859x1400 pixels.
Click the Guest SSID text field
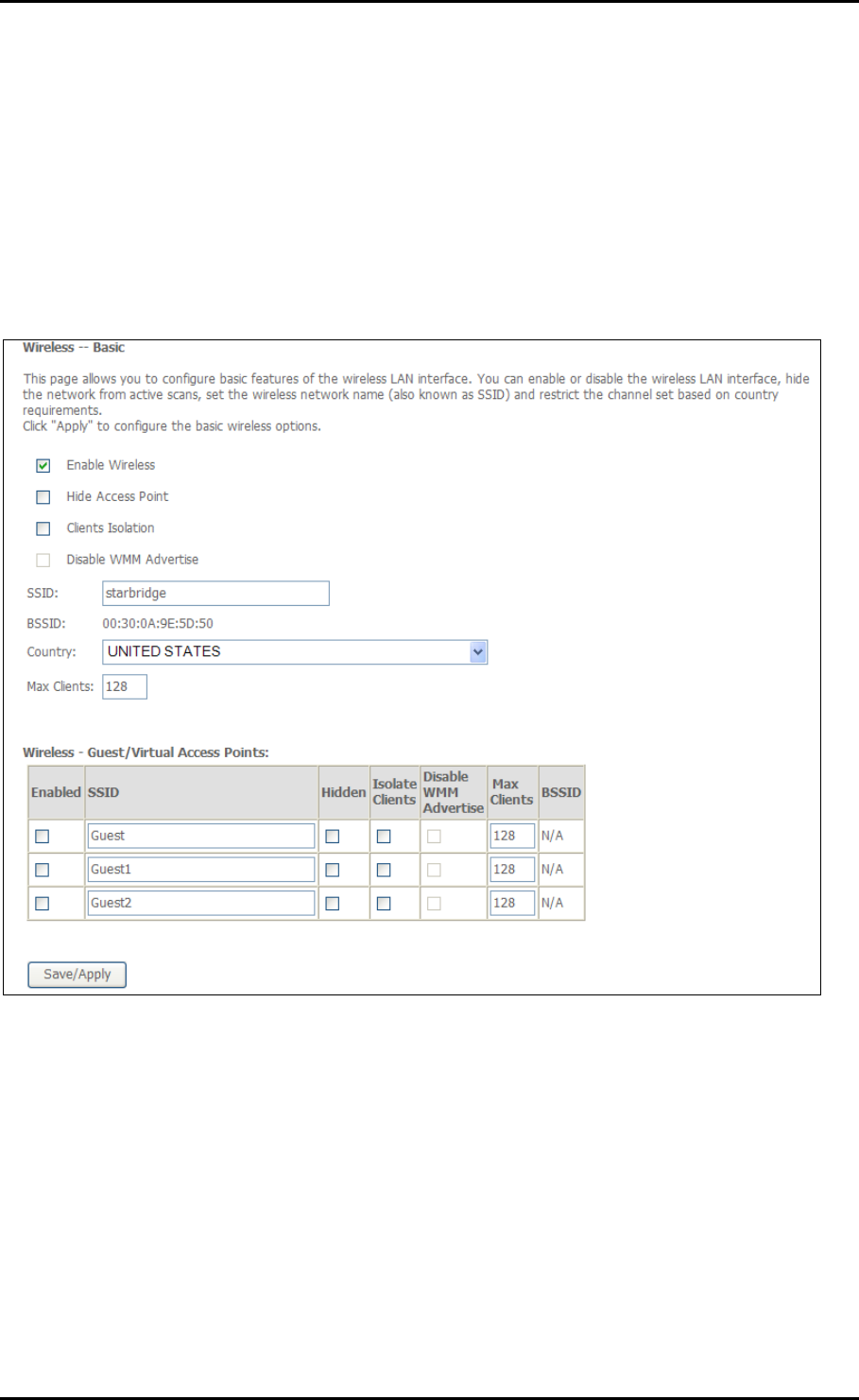pos(201,836)
